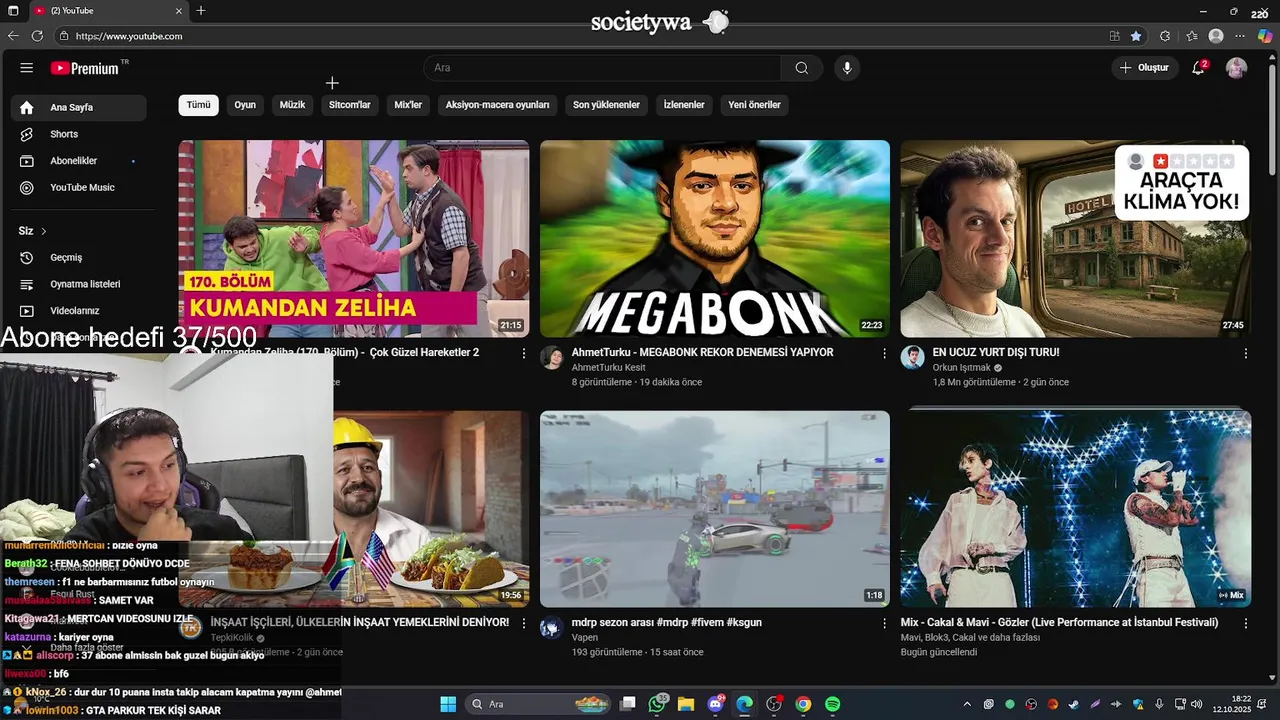Open the notifications bell
The width and height of the screenshot is (1280, 720).
1199,68
